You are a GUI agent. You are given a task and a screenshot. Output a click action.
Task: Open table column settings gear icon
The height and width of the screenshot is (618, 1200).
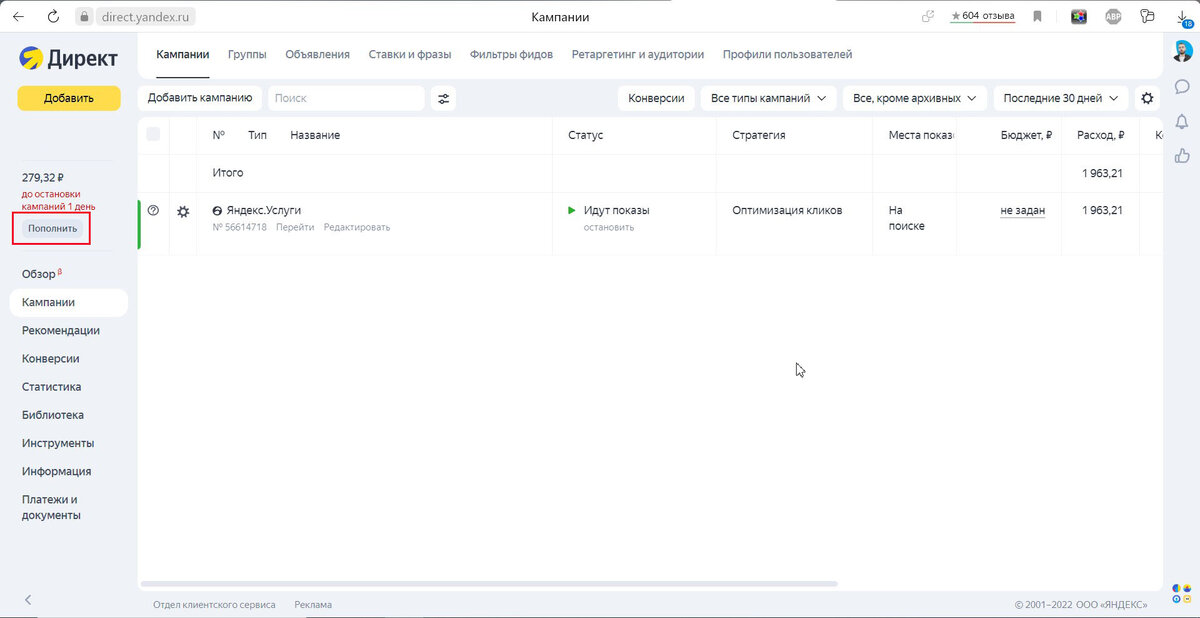tap(1147, 98)
